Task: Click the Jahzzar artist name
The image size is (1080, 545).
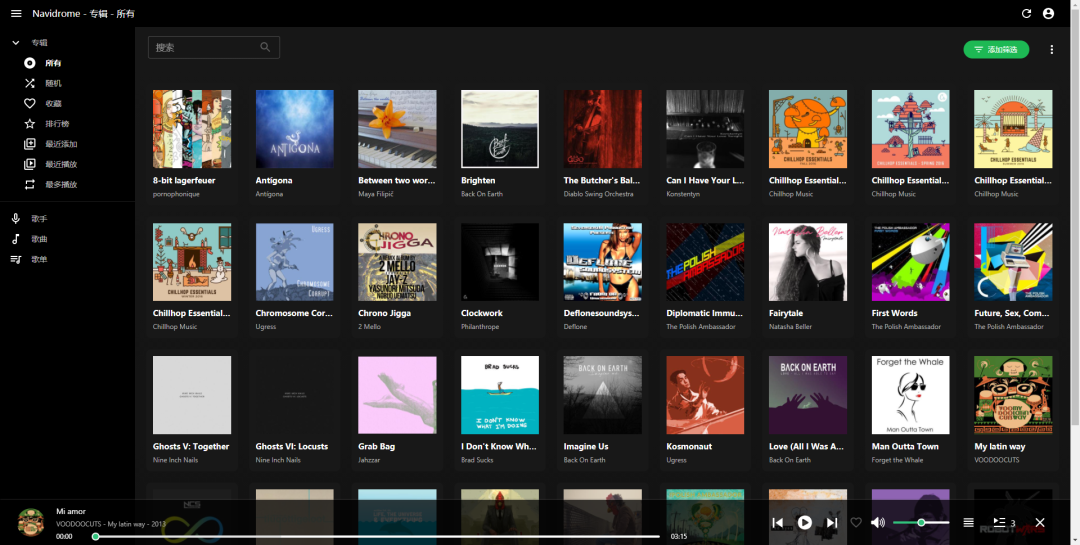Action: [x=369, y=460]
